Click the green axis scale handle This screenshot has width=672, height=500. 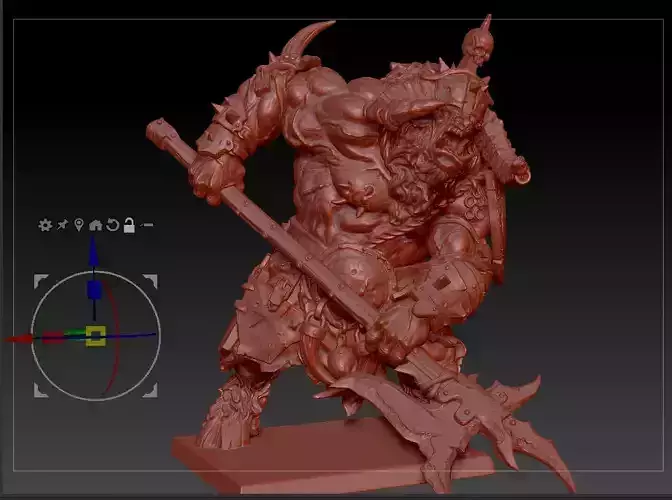click(x=74, y=333)
